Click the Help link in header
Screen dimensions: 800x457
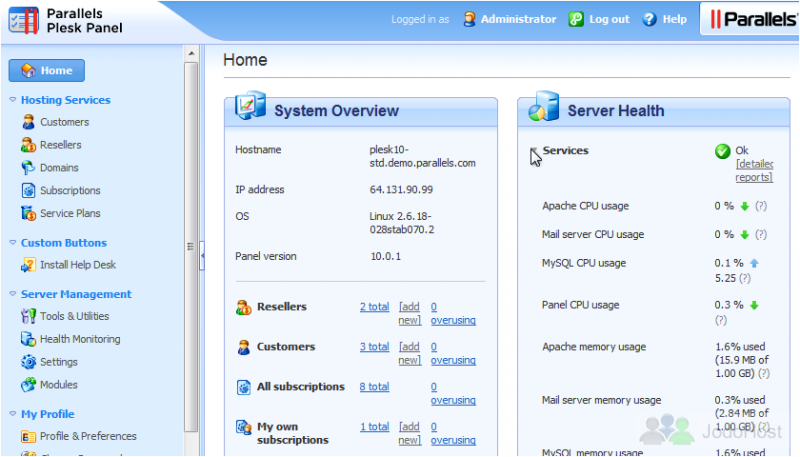tap(674, 19)
